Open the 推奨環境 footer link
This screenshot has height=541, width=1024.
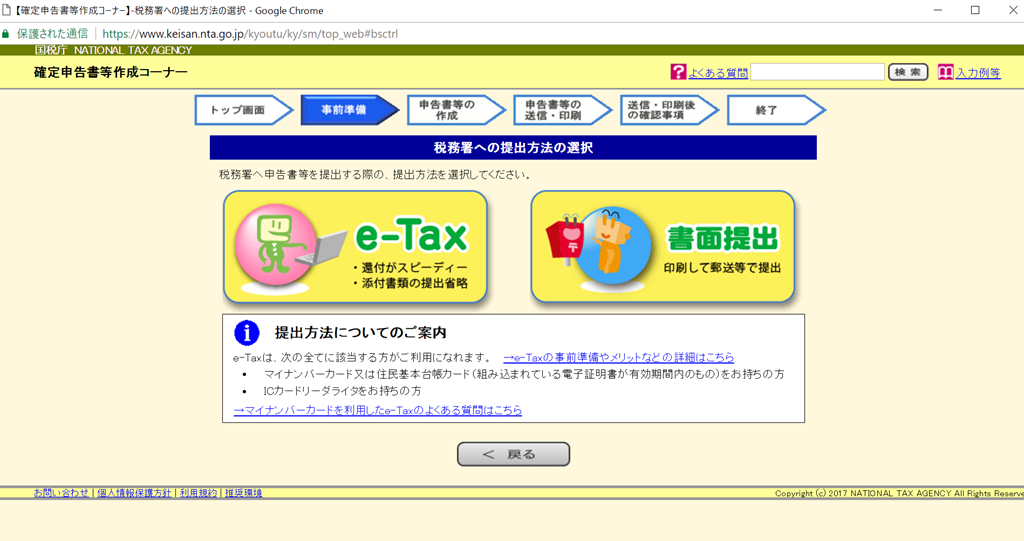[x=243, y=494]
